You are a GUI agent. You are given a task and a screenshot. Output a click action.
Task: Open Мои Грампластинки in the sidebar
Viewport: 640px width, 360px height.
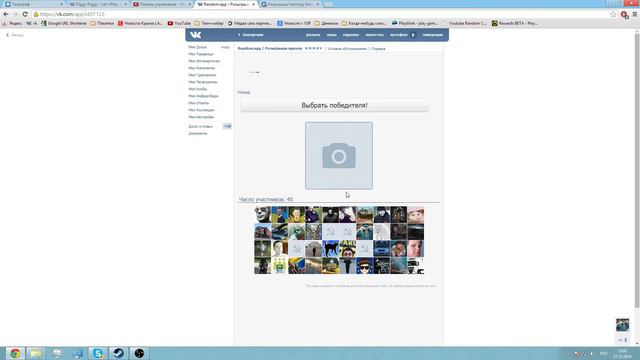202,75
